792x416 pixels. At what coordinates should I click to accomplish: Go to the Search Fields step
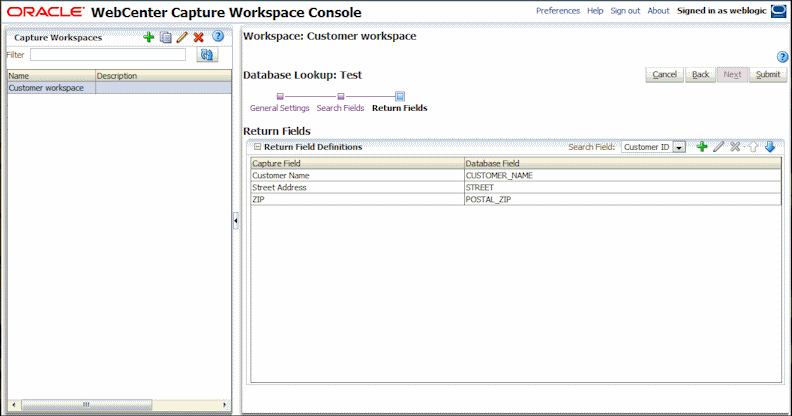tap(340, 108)
